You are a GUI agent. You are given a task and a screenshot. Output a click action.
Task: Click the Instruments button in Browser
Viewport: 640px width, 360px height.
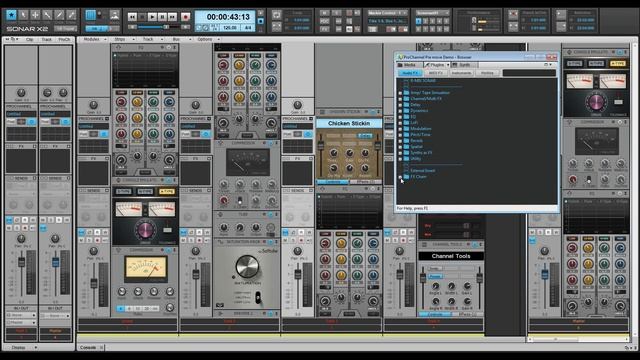click(461, 73)
